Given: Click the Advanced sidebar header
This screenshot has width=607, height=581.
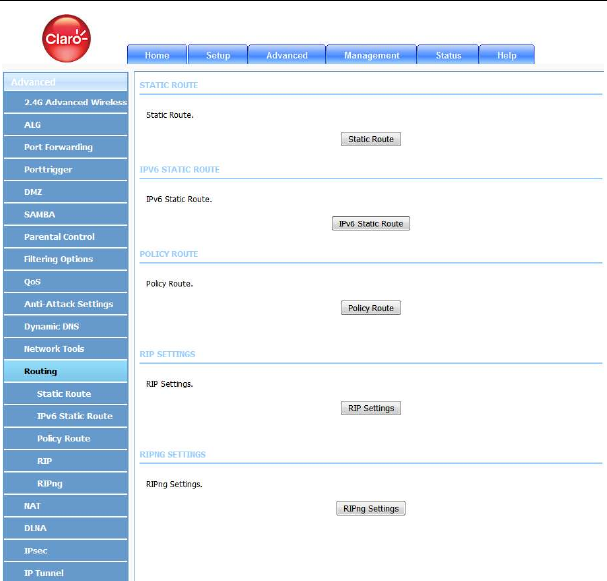Looking at the screenshot, I should (x=65, y=82).
